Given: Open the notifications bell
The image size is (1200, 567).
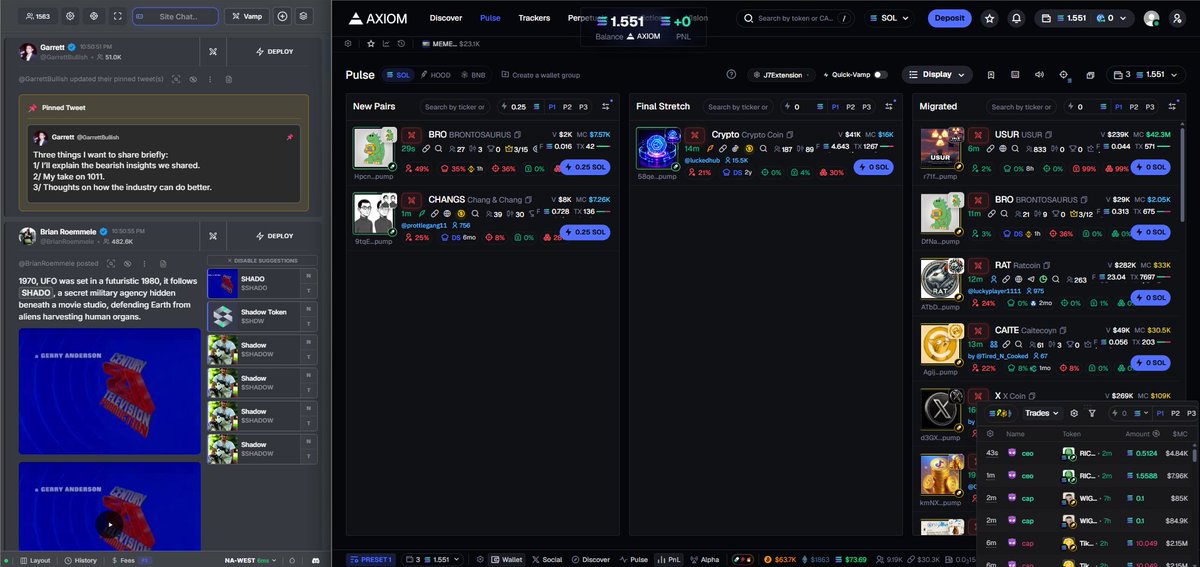Looking at the screenshot, I should pos(1016,18).
